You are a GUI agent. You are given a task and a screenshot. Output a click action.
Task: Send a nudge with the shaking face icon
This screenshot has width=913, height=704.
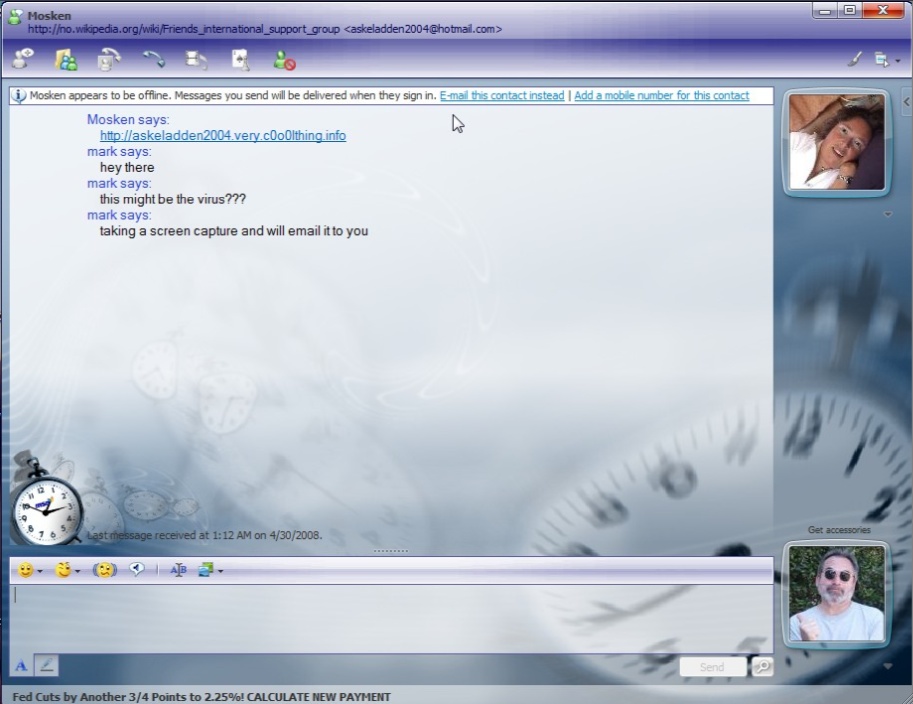tap(105, 570)
